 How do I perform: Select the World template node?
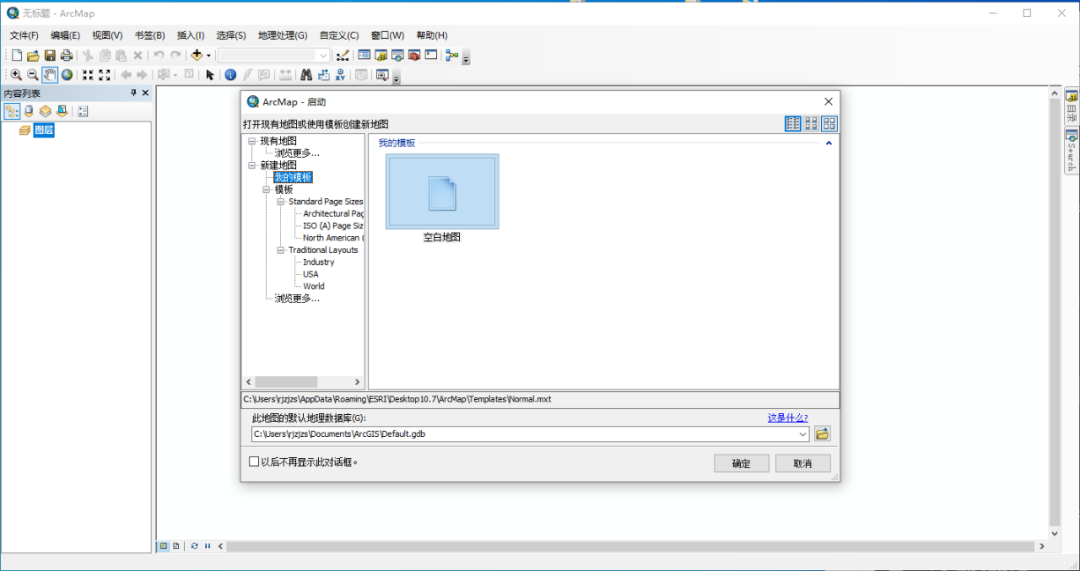tap(313, 286)
